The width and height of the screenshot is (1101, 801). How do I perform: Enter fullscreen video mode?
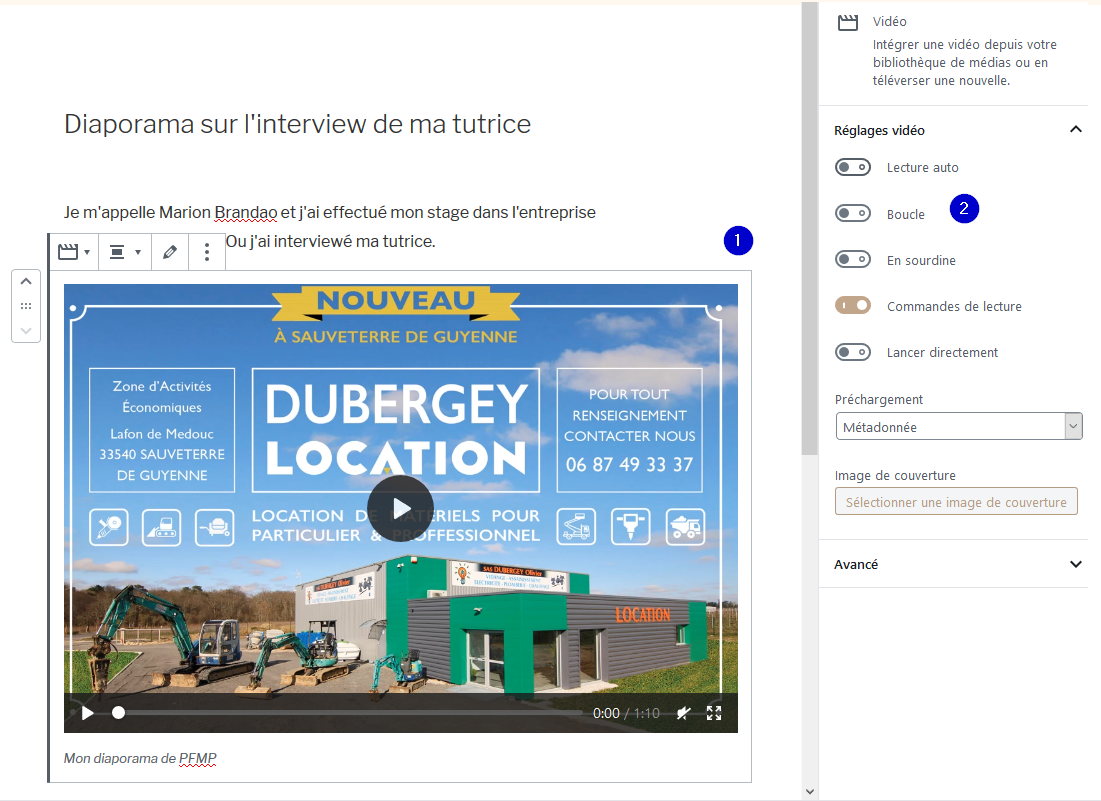pyautogui.click(x=714, y=713)
